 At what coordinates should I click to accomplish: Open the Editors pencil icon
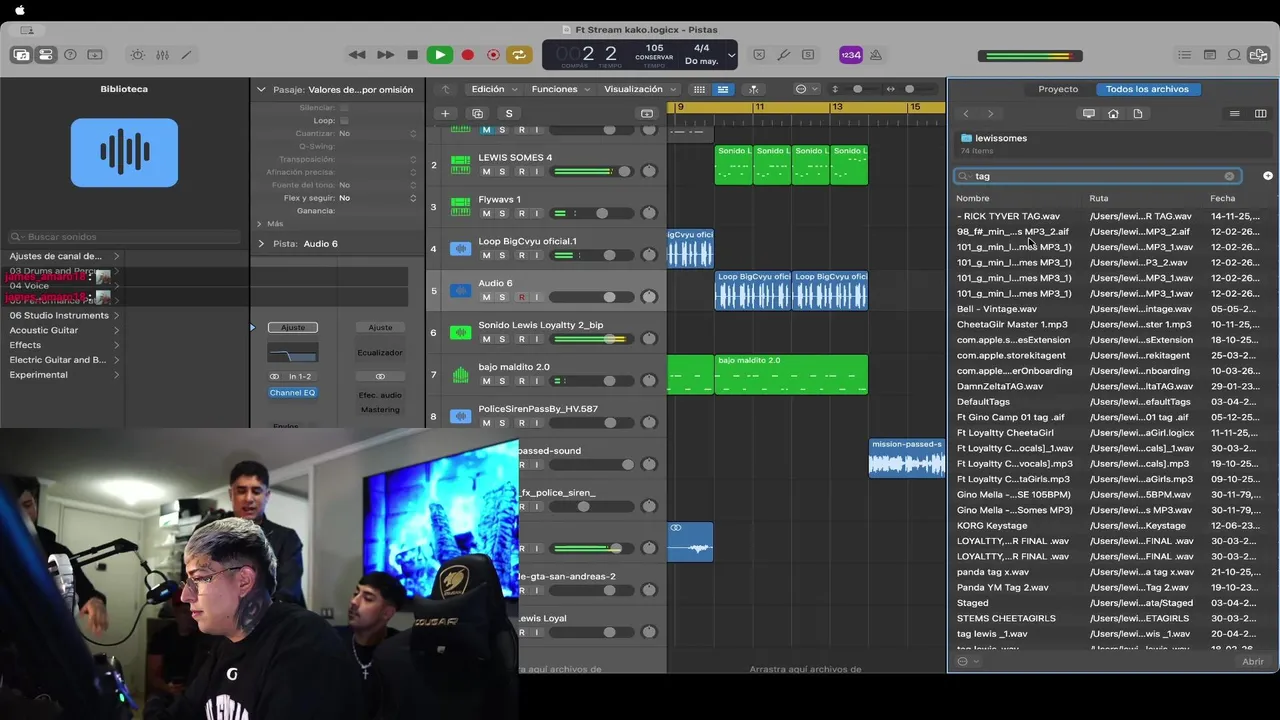[186, 55]
